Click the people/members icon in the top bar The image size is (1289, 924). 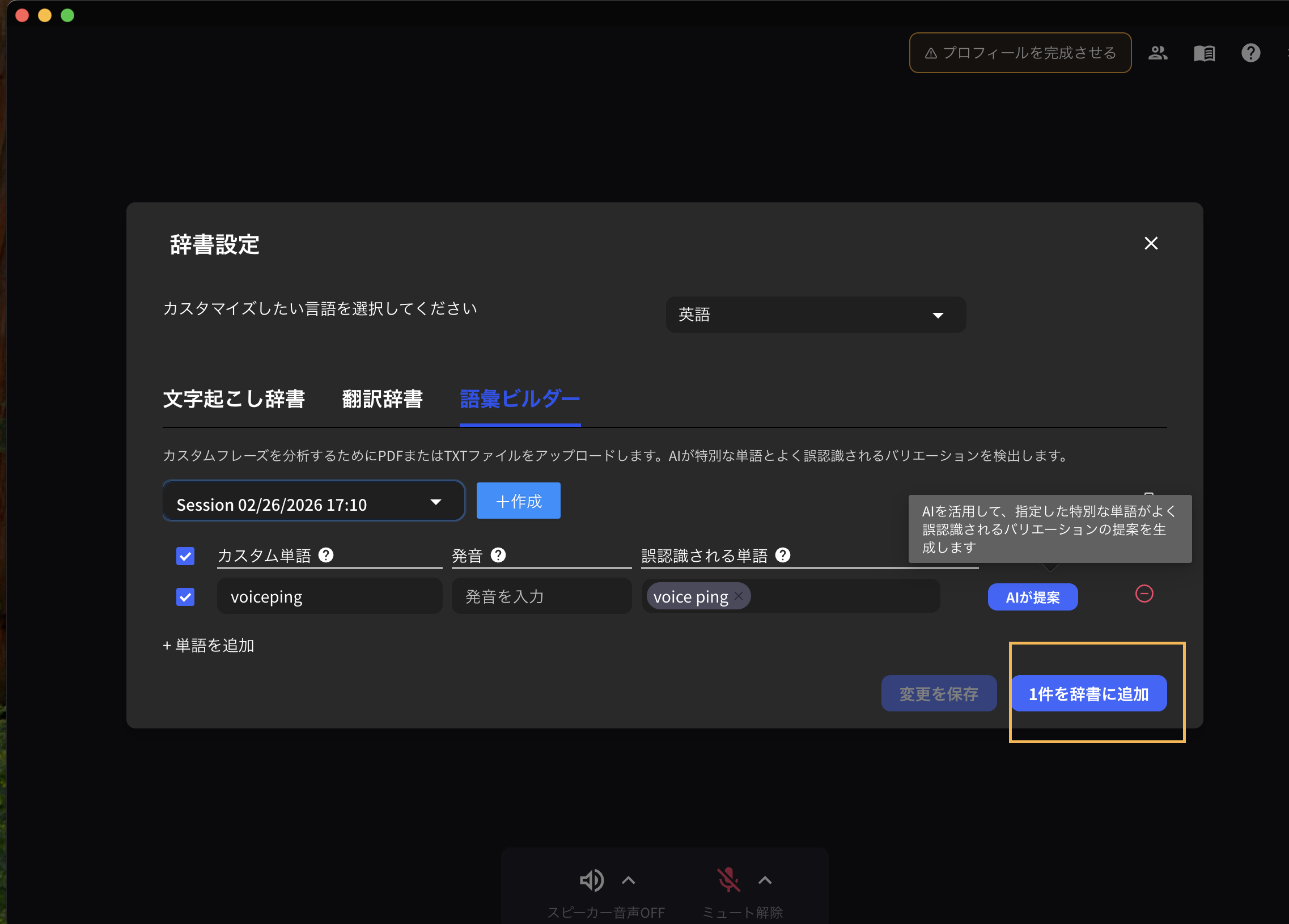point(1157,52)
